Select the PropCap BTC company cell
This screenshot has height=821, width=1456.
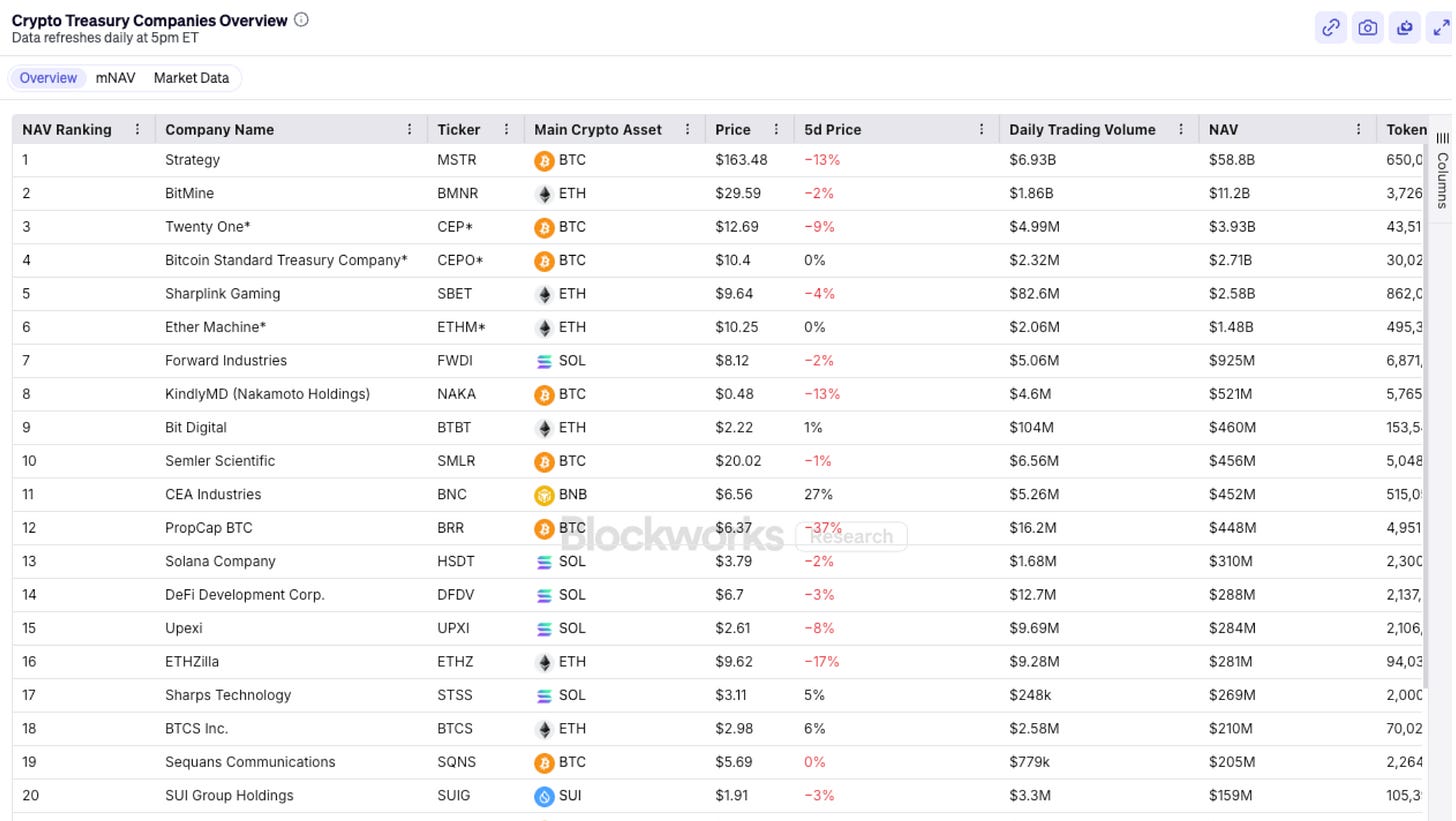click(x=209, y=528)
